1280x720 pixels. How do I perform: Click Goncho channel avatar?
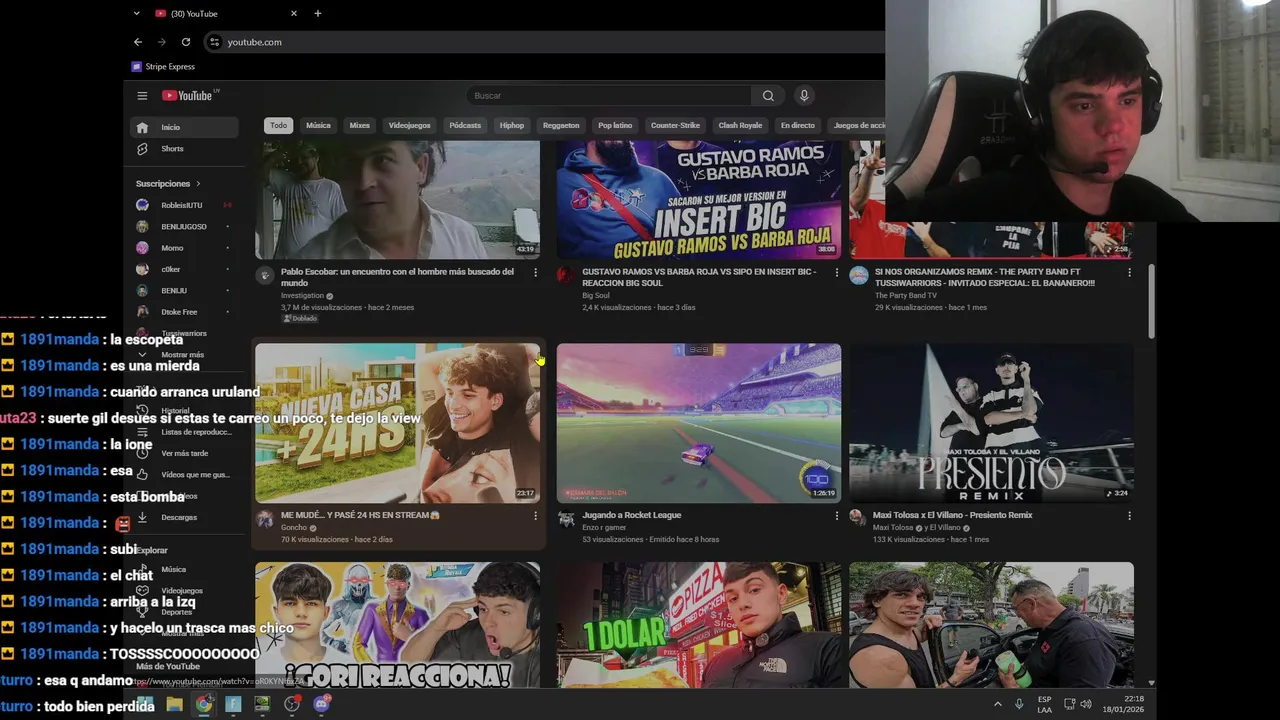point(265,519)
